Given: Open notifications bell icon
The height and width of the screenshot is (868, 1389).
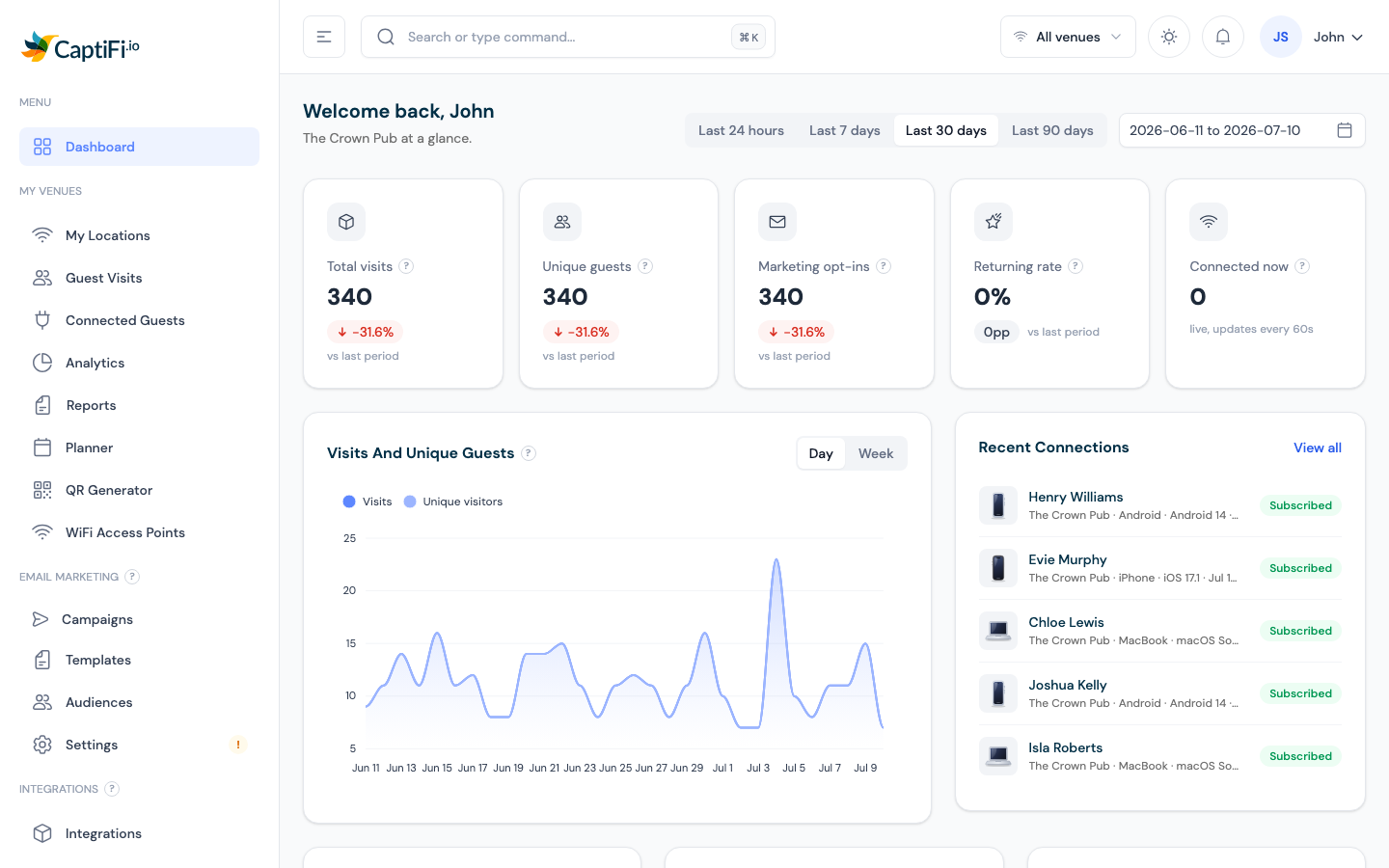Looking at the screenshot, I should [x=1223, y=37].
